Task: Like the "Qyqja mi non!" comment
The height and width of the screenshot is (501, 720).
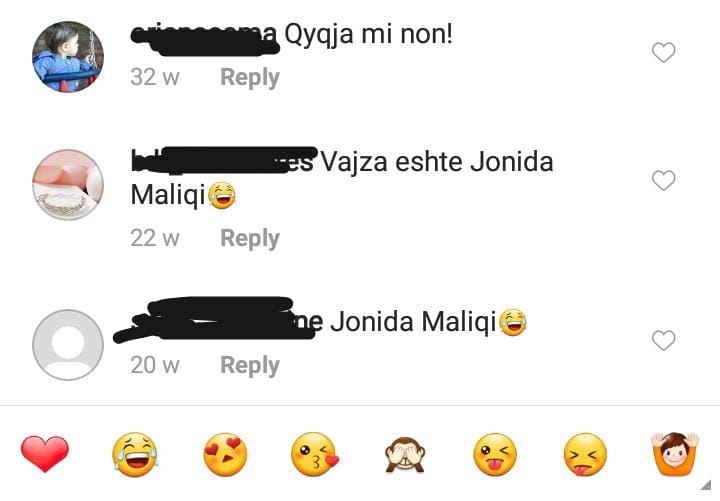Action: point(664,52)
